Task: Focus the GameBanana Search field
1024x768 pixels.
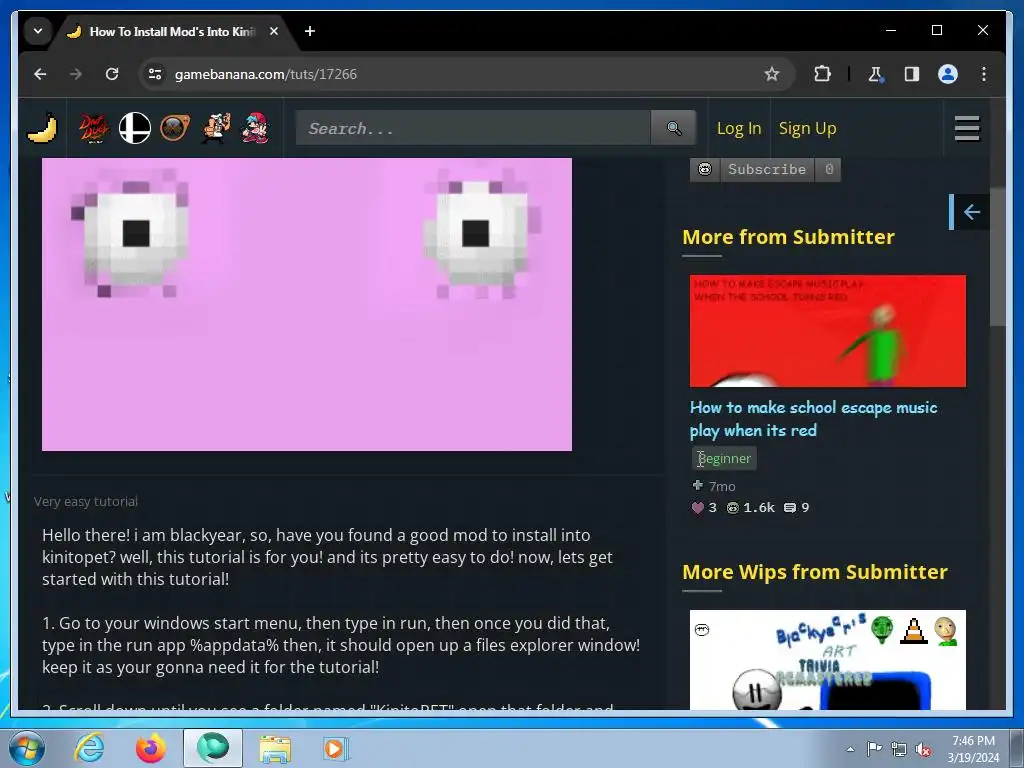Action: pos(473,128)
